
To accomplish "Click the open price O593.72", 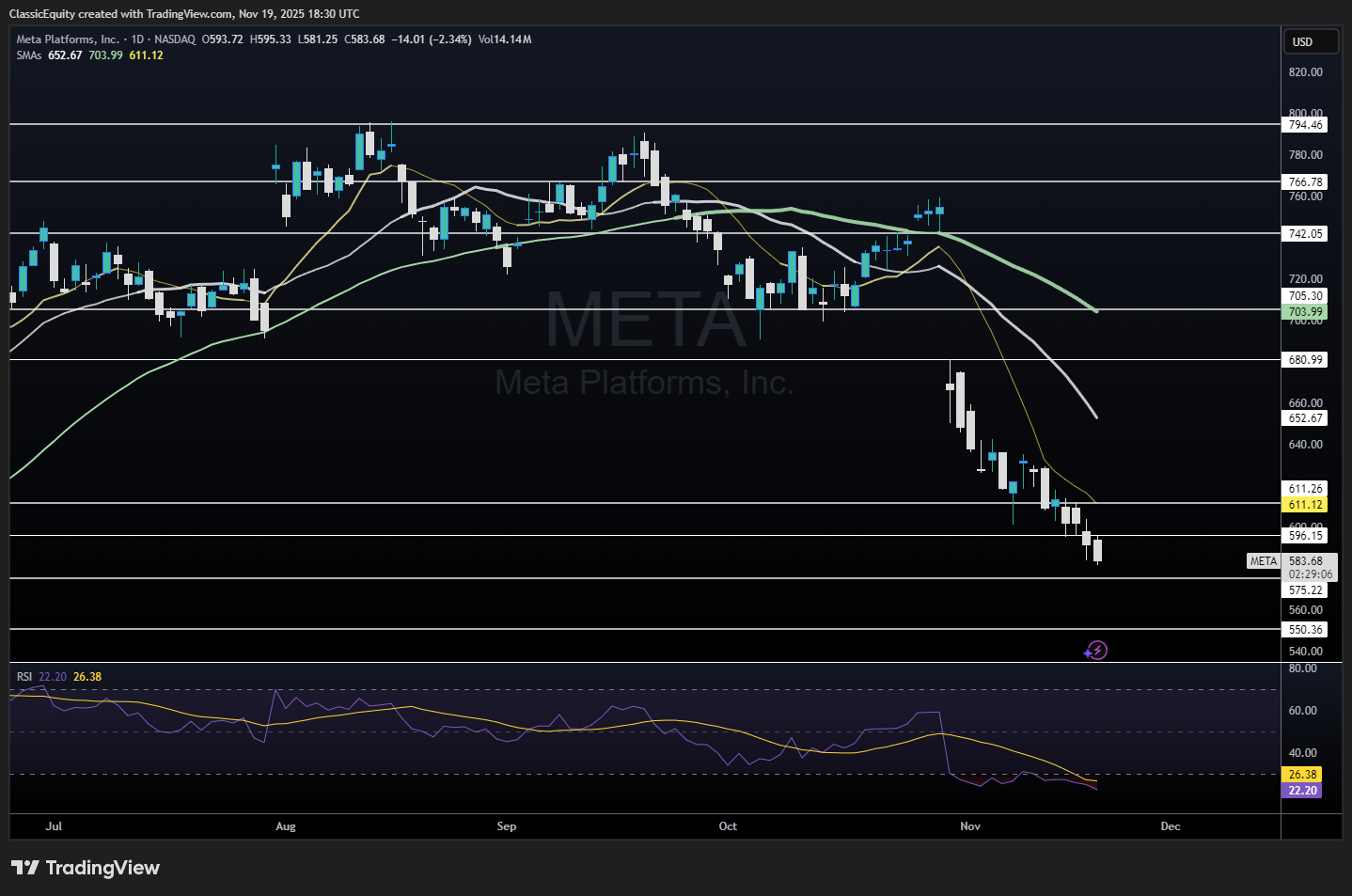I will [223, 39].
